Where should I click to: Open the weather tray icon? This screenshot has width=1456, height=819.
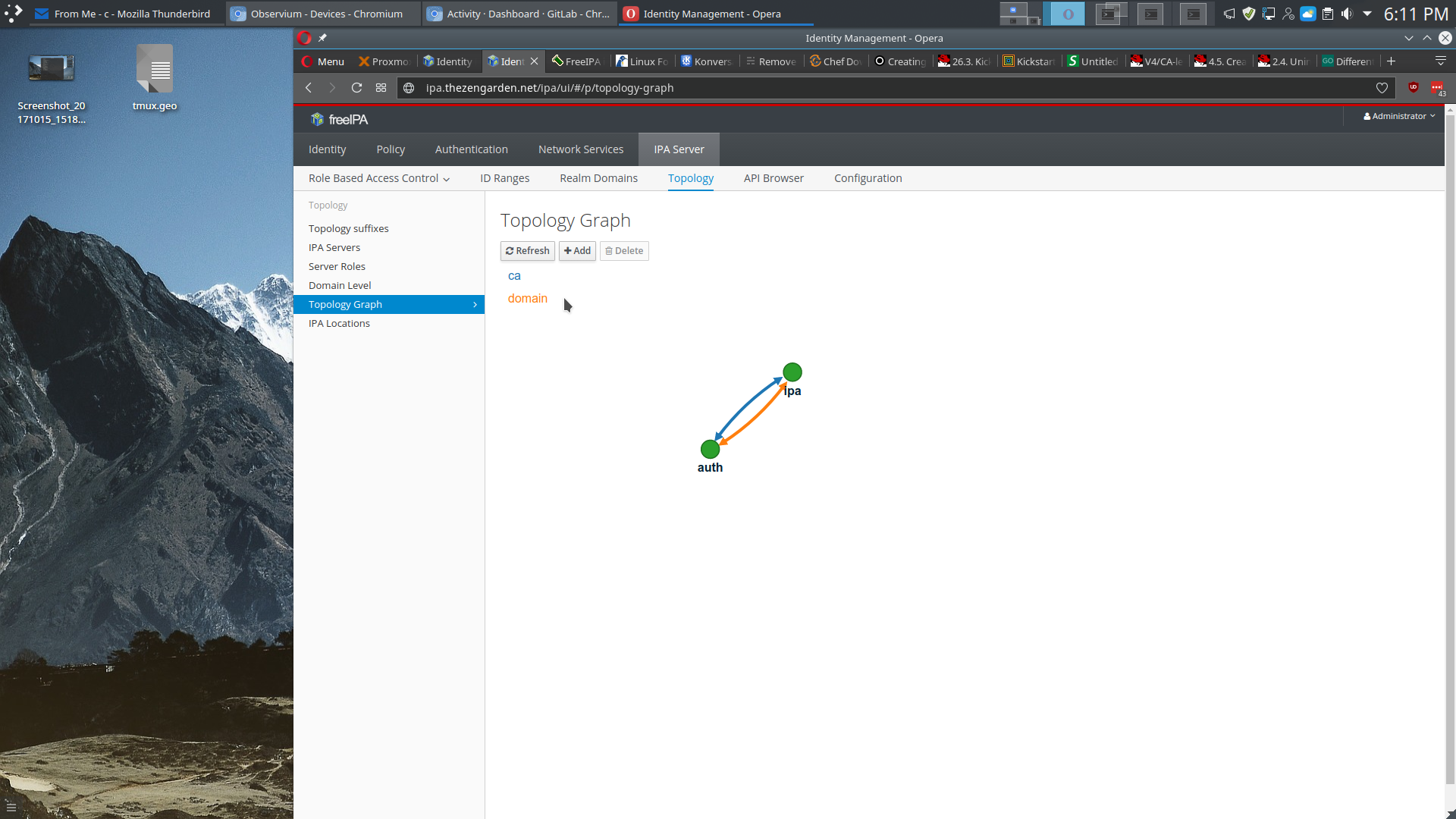pyautogui.click(x=1308, y=14)
